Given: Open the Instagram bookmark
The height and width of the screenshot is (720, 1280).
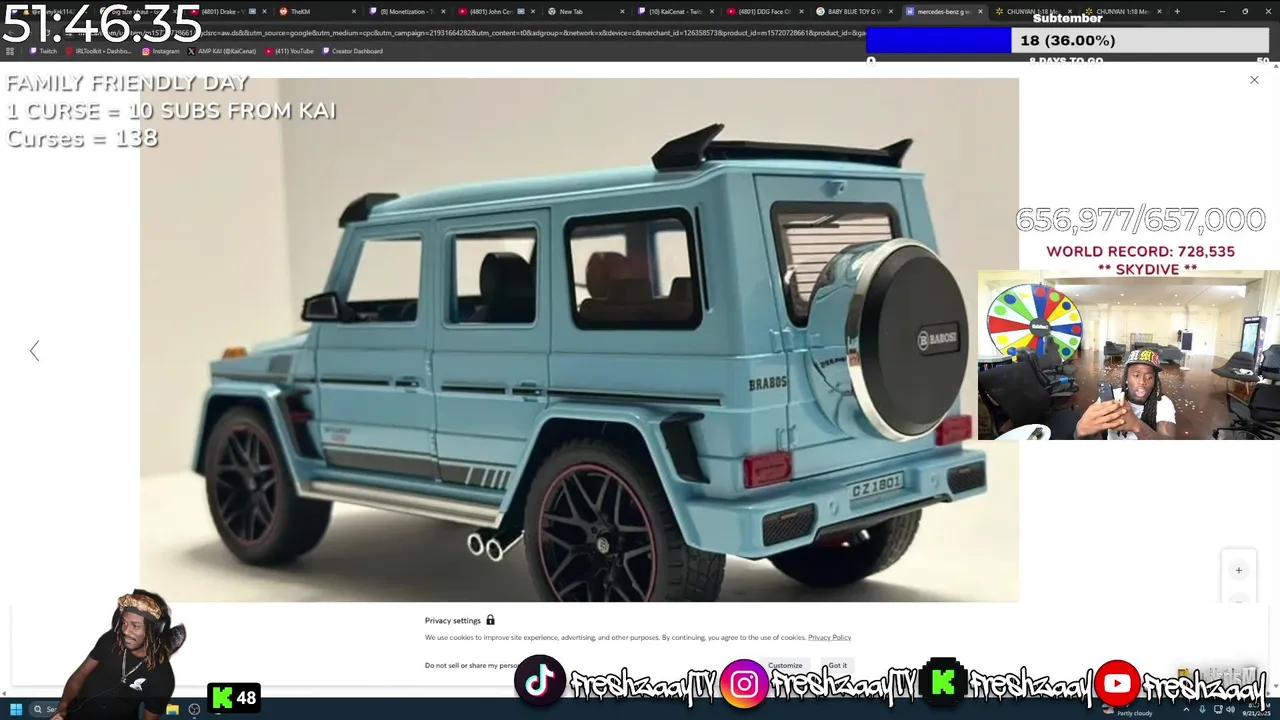Looking at the screenshot, I should pos(161,51).
